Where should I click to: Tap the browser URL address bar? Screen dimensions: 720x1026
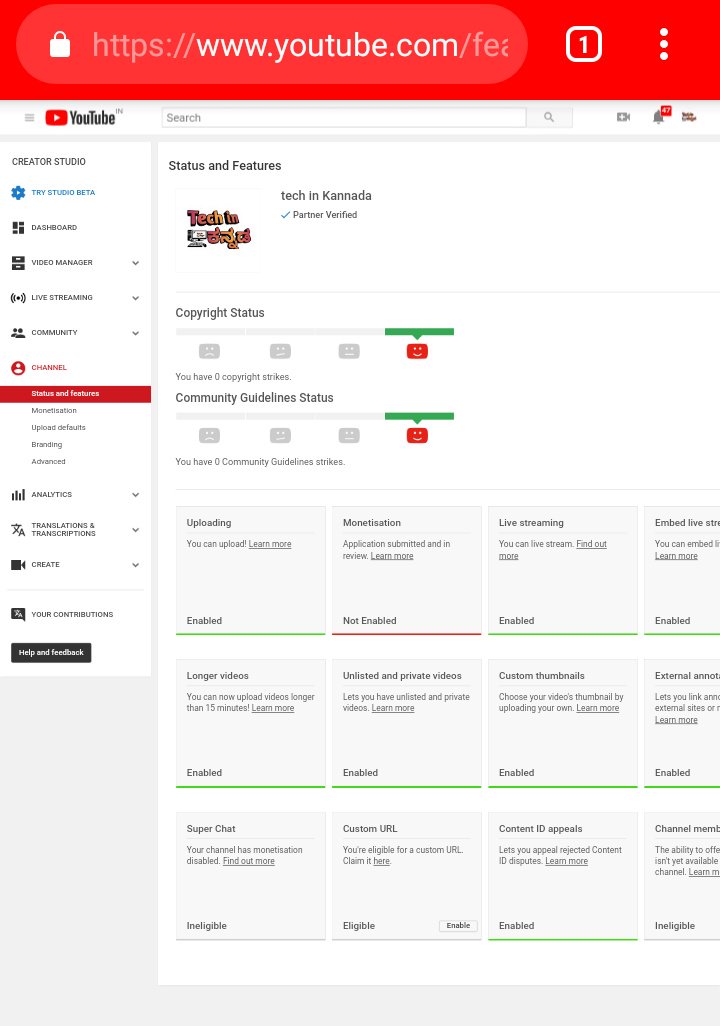(x=272, y=44)
